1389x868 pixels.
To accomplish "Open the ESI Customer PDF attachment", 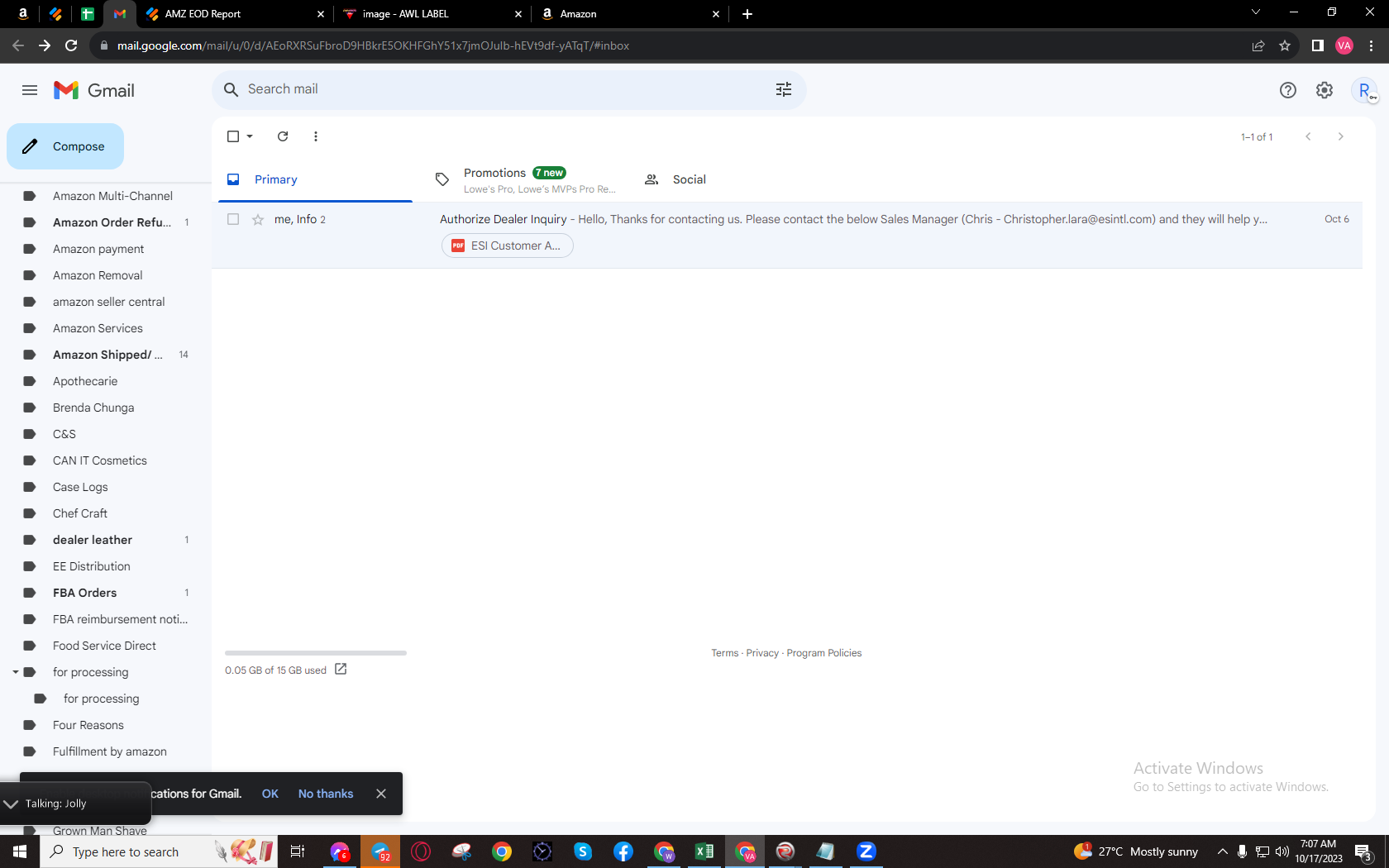I will click(x=508, y=246).
